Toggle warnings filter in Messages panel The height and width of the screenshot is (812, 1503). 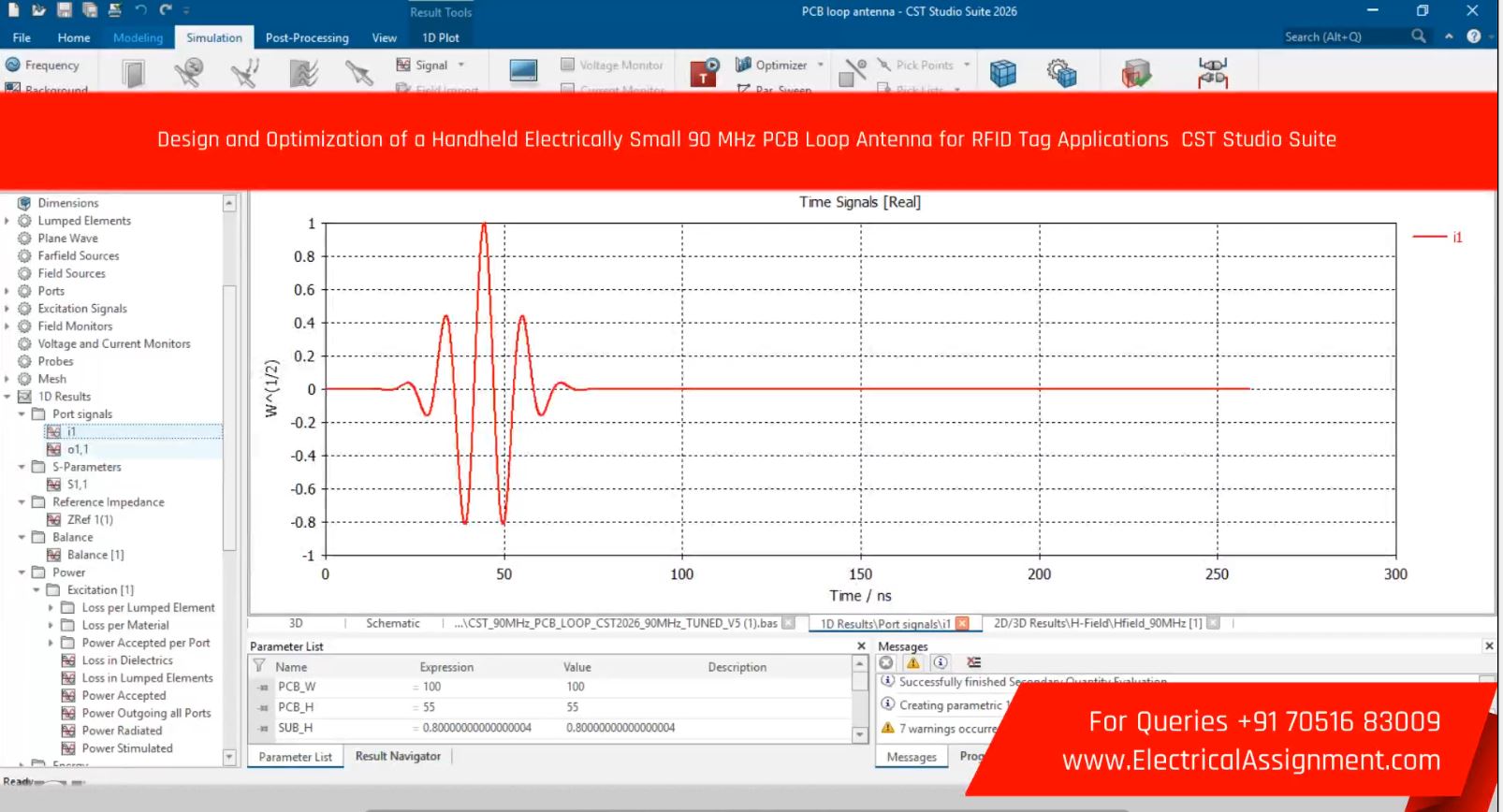click(913, 662)
